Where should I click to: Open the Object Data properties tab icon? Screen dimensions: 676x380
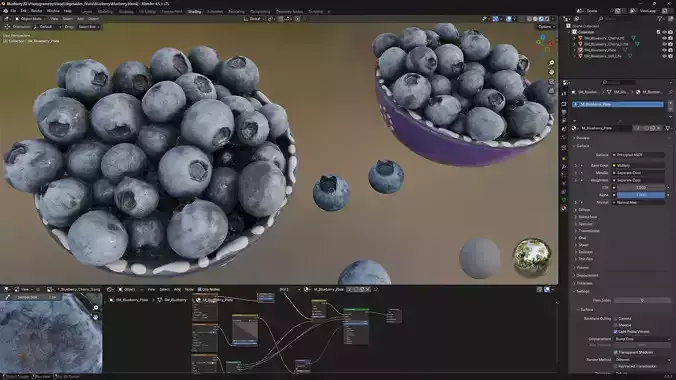coord(564,200)
